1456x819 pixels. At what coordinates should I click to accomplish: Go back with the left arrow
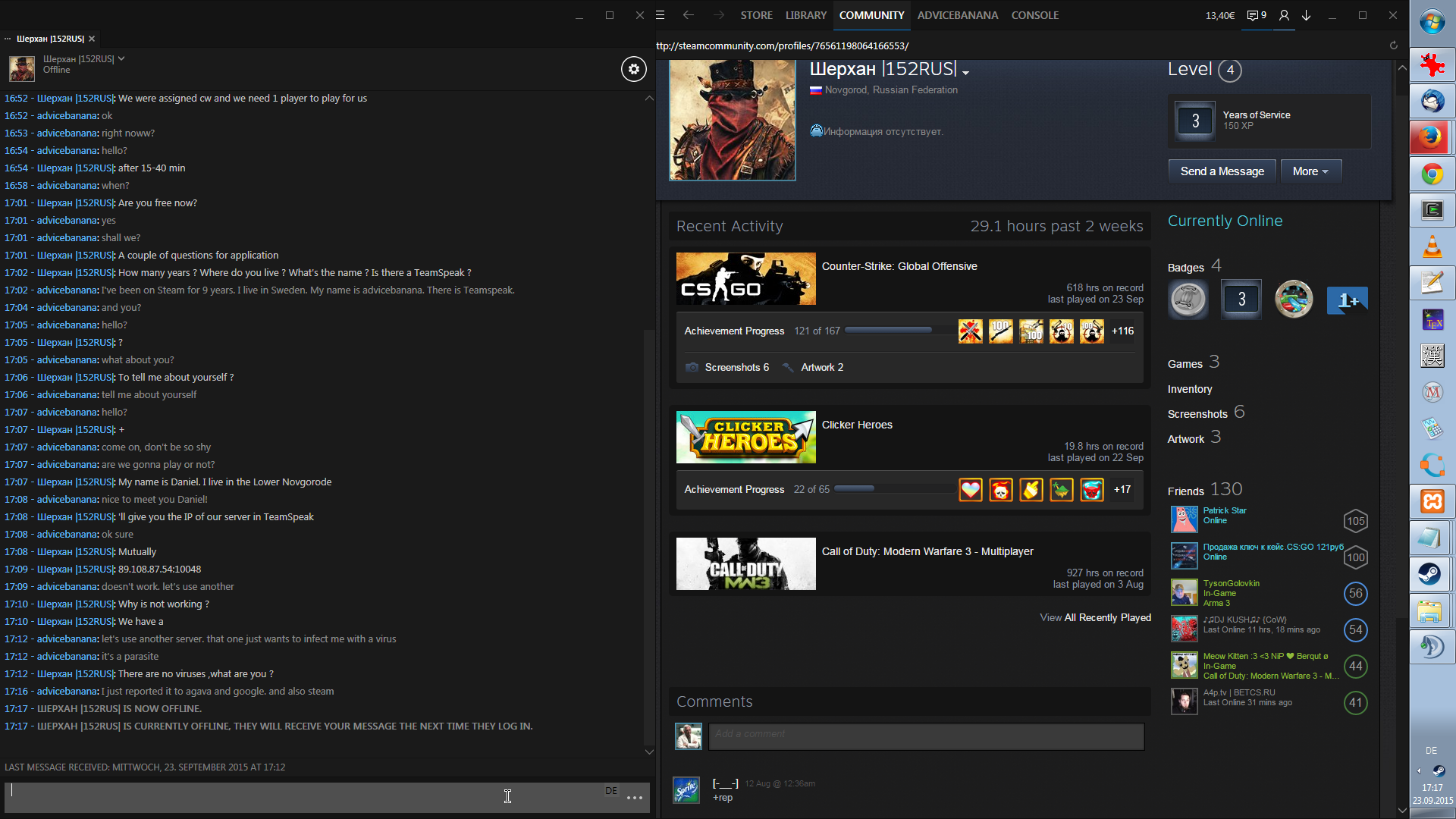click(x=688, y=15)
